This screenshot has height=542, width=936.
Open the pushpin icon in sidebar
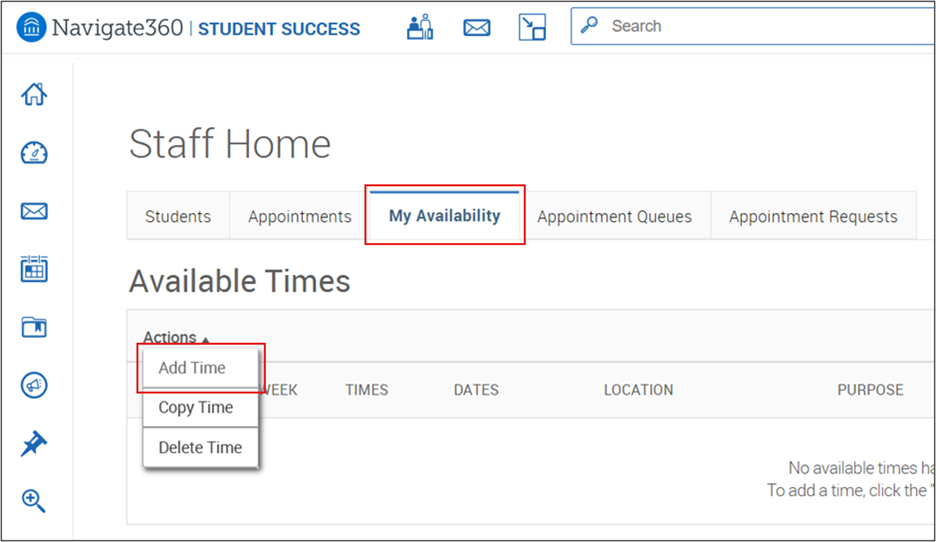[34, 444]
